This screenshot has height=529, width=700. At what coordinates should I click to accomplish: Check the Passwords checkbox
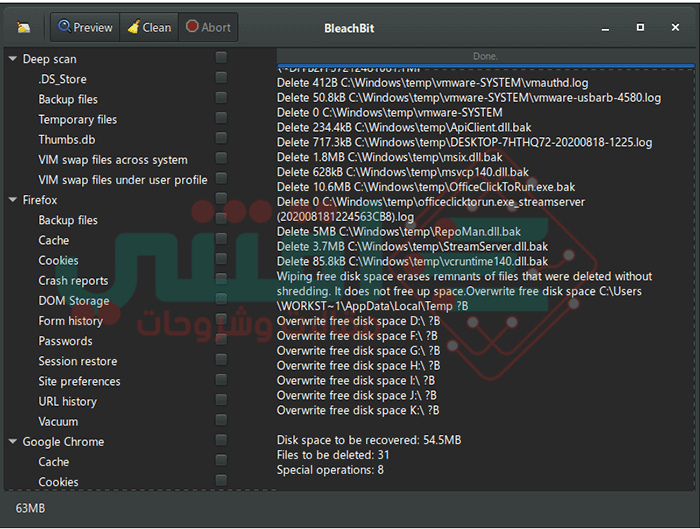pos(221,339)
